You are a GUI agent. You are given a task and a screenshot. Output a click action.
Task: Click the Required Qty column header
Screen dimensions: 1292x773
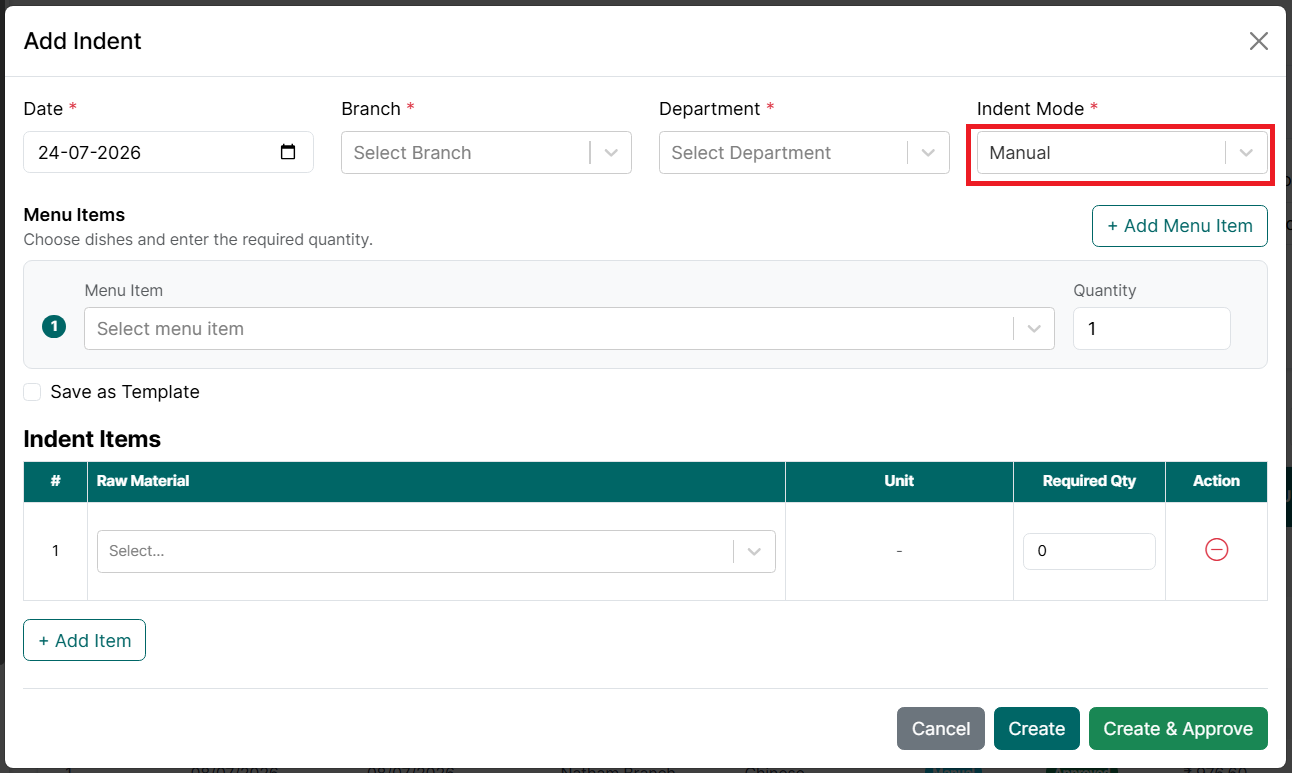1089,481
